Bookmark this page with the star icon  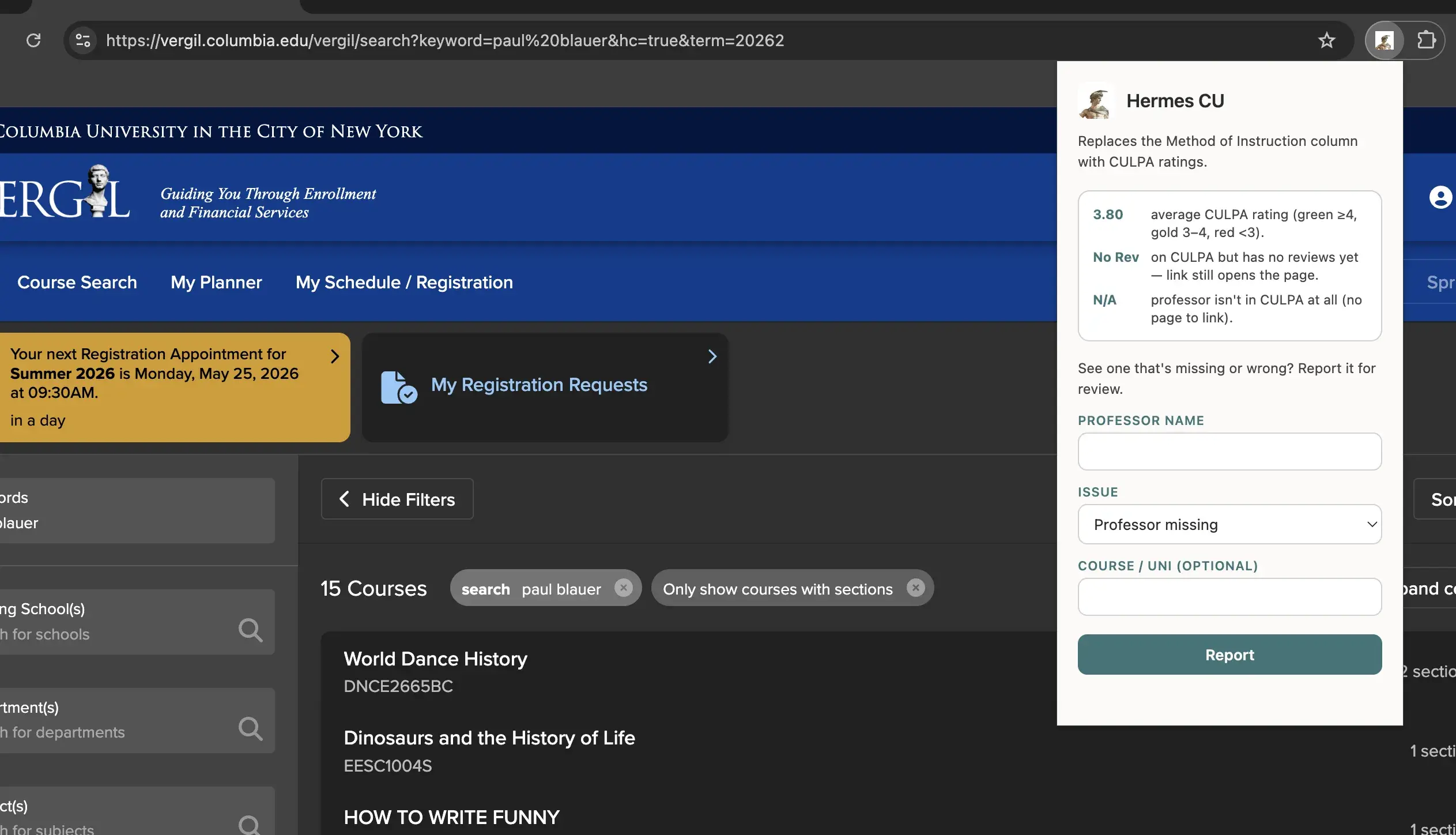coord(1326,40)
